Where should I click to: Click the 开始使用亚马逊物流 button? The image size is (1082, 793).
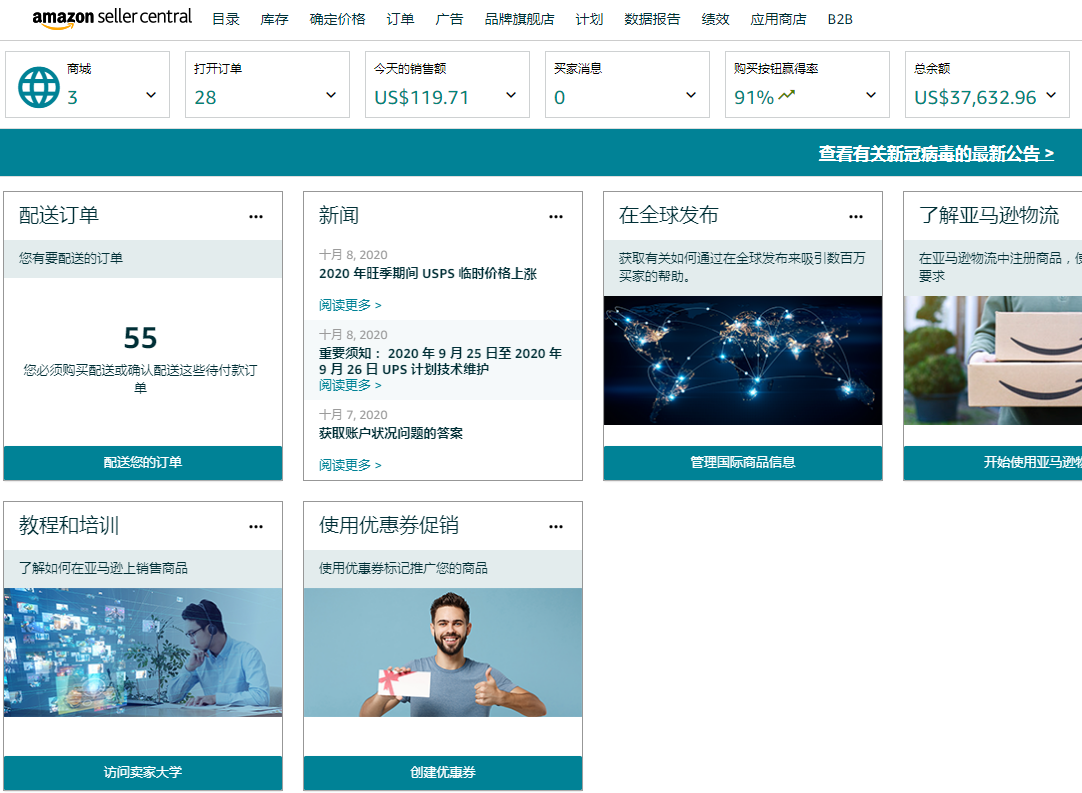pyautogui.click(x=992, y=462)
